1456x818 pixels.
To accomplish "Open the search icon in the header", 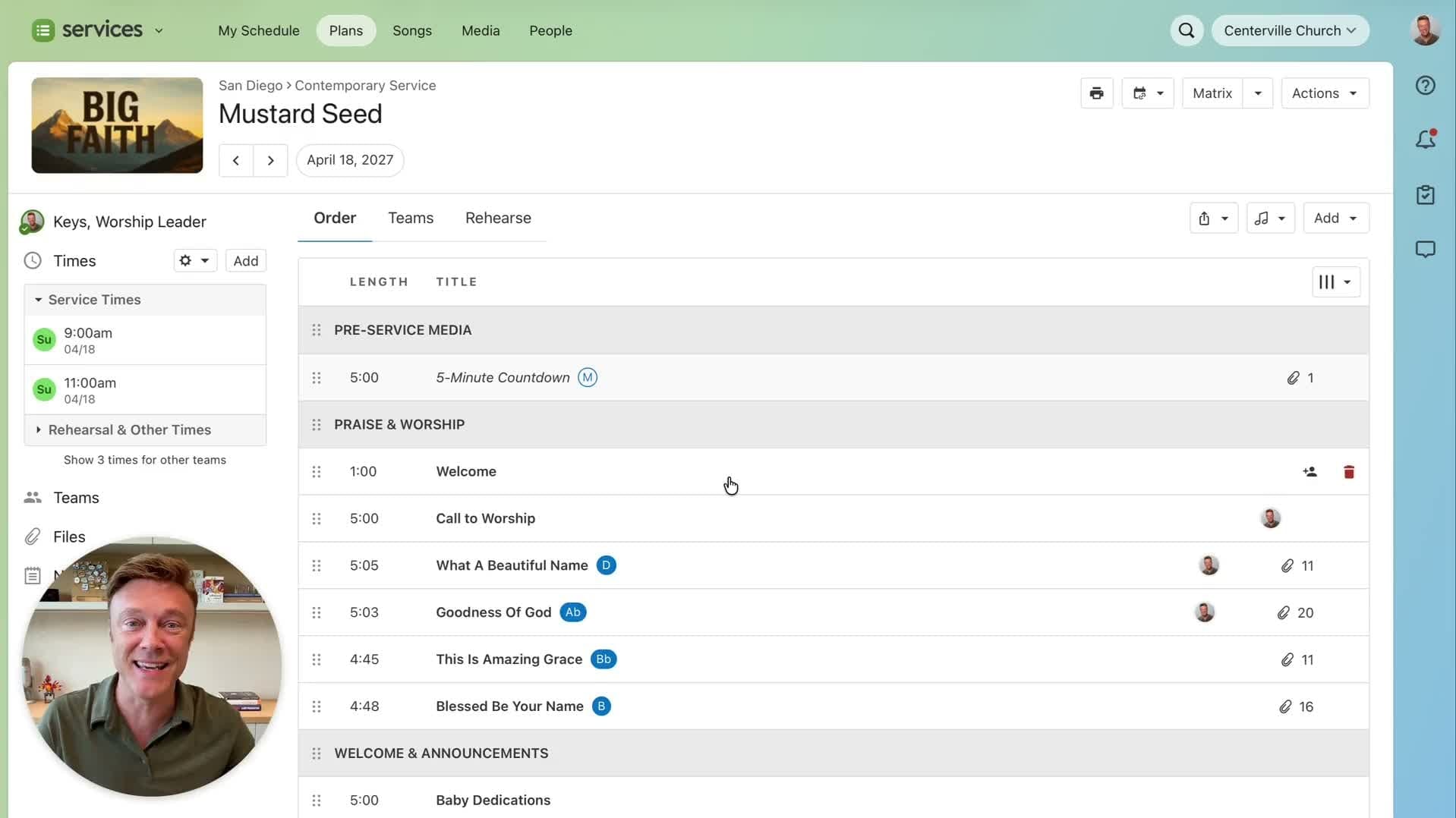I will [x=1187, y=30].
